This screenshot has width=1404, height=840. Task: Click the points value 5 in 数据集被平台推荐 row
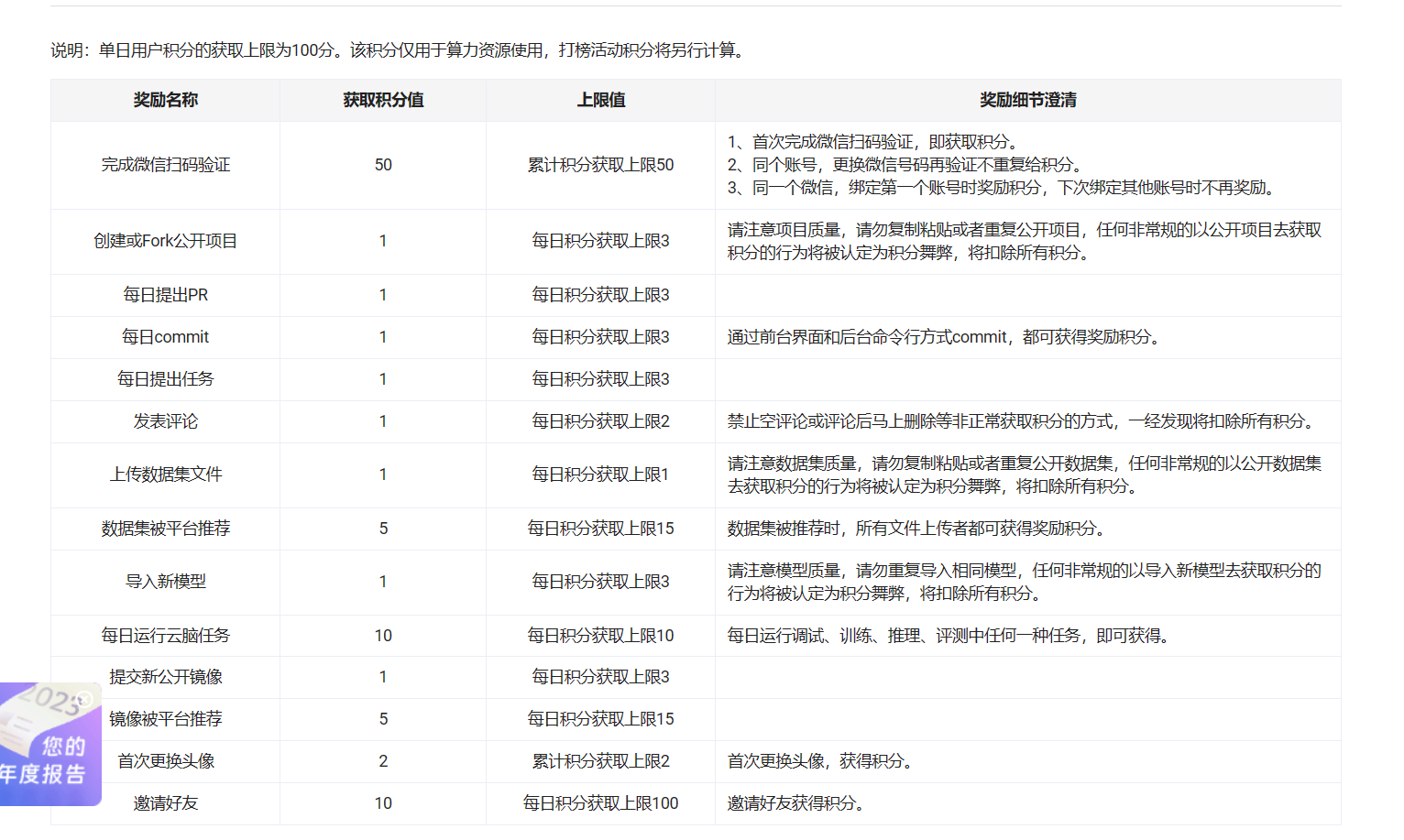tap(383, 529)
